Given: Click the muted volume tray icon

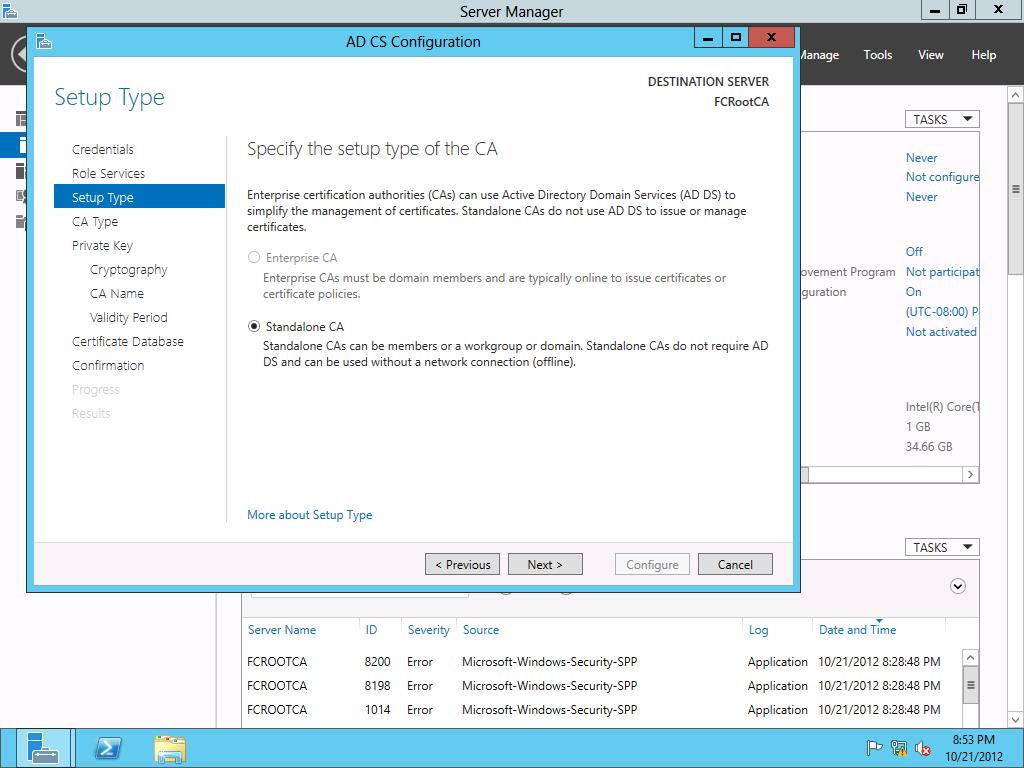Looking at the screenshot, I should coord(923,748).
